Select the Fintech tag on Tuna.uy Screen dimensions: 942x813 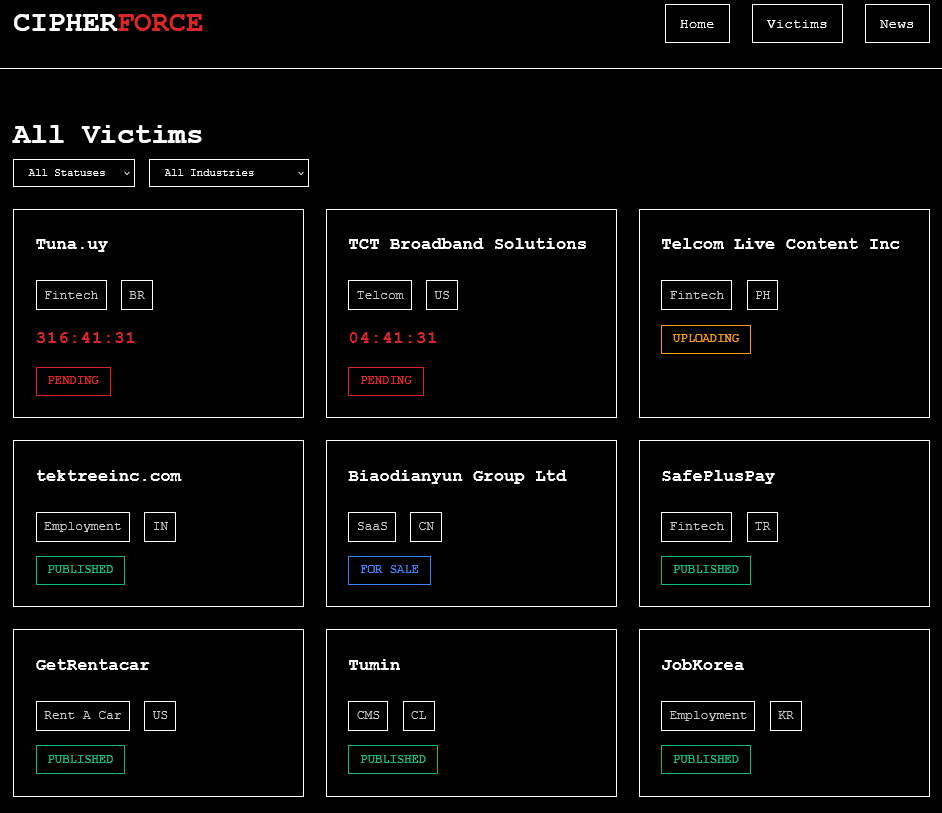click(x=71, y=294)
